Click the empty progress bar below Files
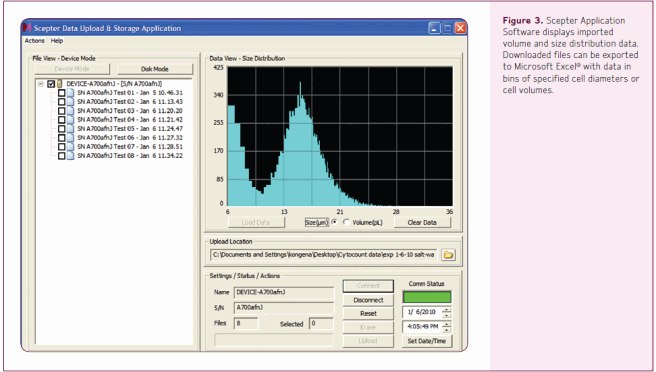This screenshot has height=372, width=656. [x=274, y=340]
